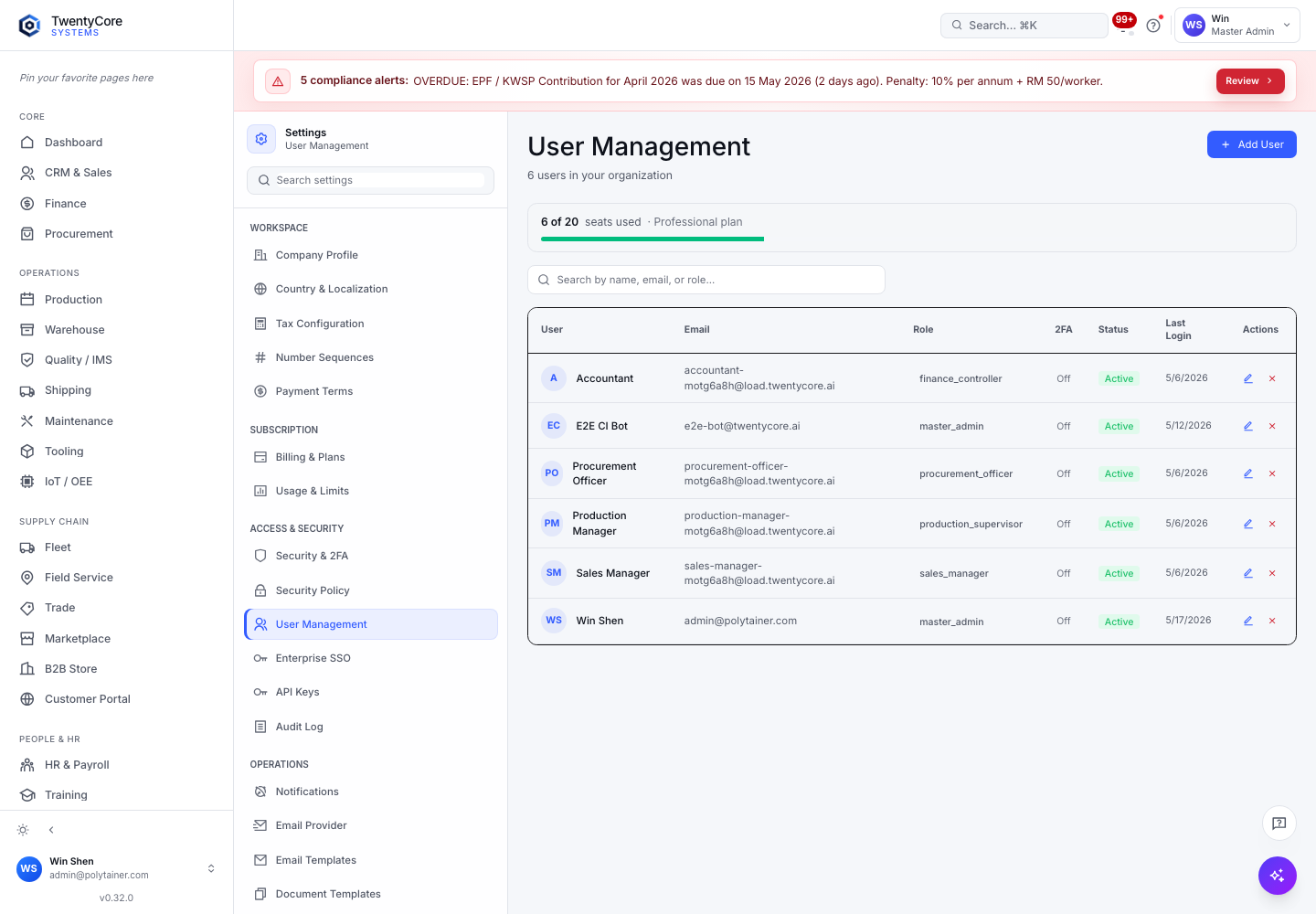Focus the Search by name, email, or role field
The width and height of the screenshot is (1316, 914).
click(706, 280)
